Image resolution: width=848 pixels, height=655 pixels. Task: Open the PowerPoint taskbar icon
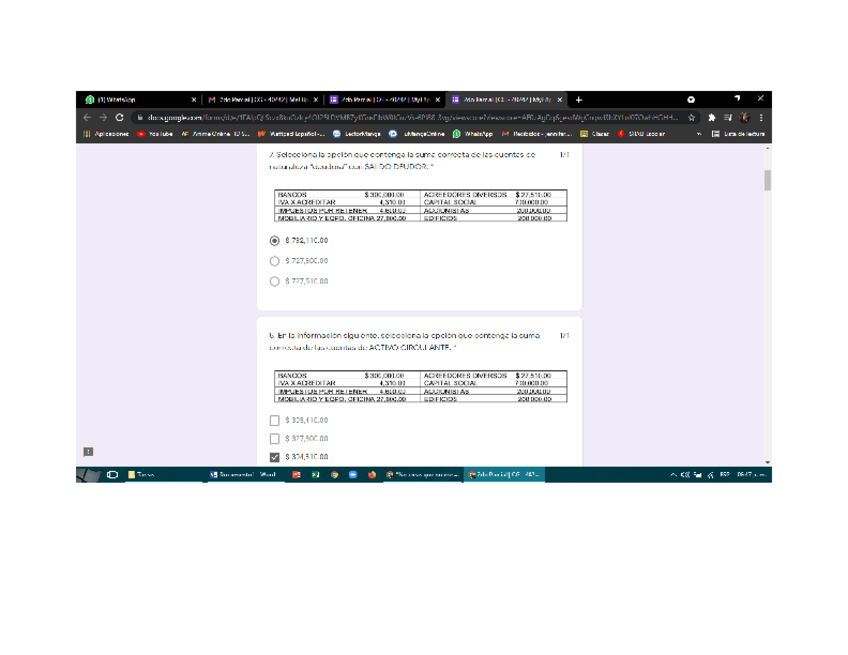(x=296, y=475)
